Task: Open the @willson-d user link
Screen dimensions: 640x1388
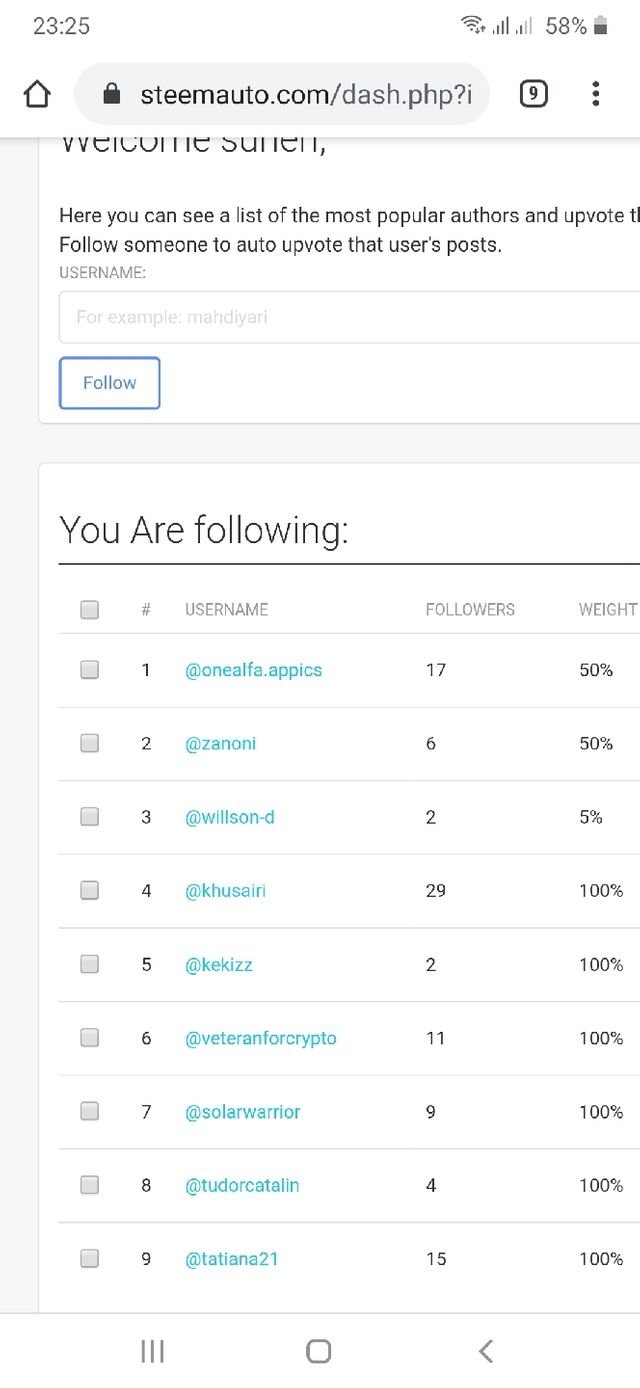Action: 230,817
